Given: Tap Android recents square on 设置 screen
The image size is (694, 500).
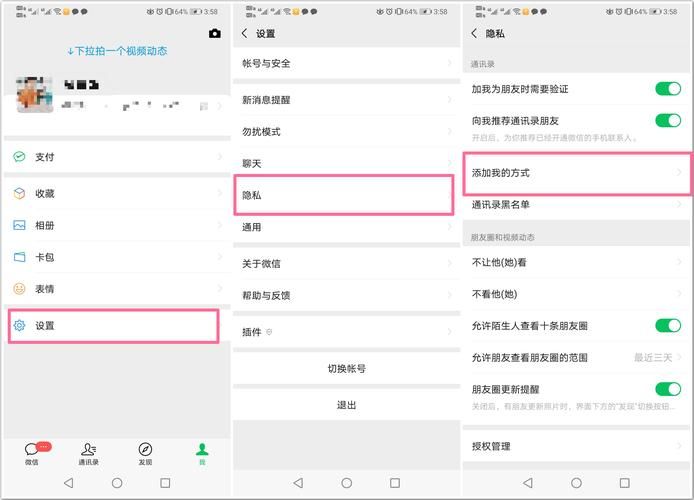Looking at the screenshot, I should pos(395,483).
